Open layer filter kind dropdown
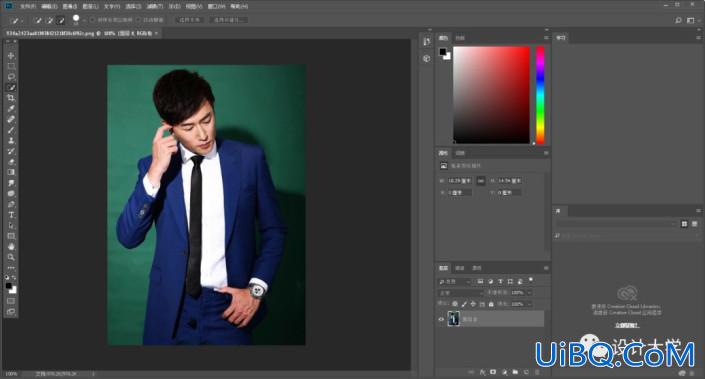This screenshot has width=705, height=379. (455, 281)
